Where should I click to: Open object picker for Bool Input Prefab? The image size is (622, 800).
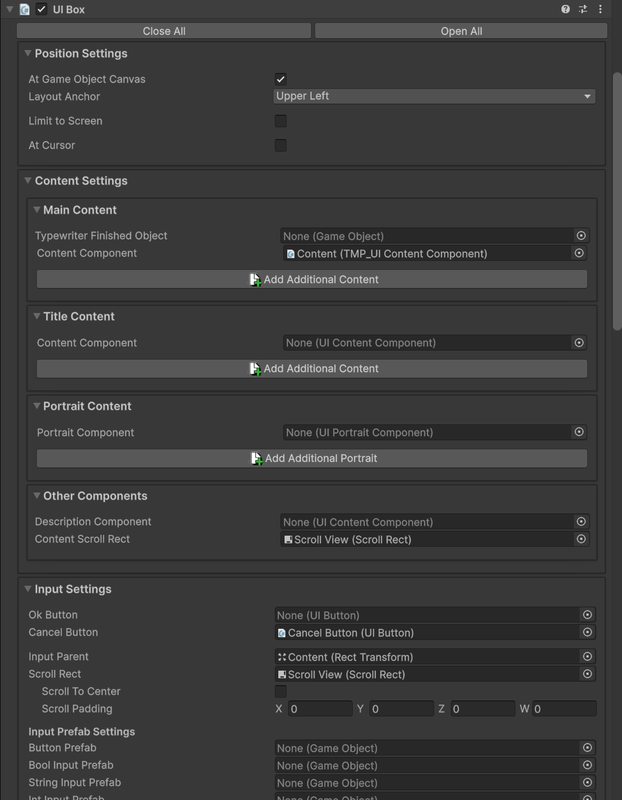[587, 765]
